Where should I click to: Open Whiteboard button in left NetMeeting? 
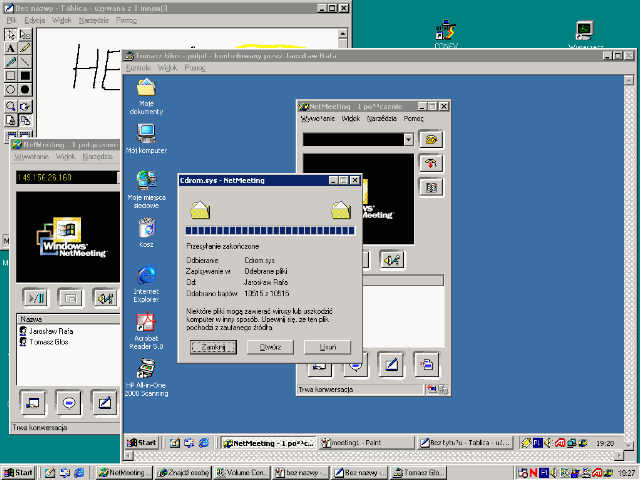click(104, 403)
